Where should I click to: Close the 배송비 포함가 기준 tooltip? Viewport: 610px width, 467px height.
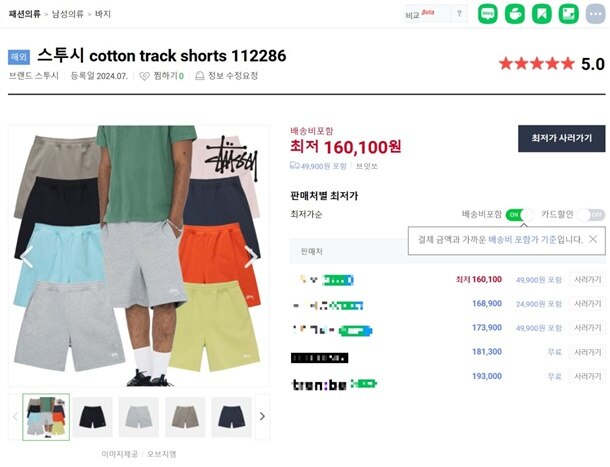593,239
